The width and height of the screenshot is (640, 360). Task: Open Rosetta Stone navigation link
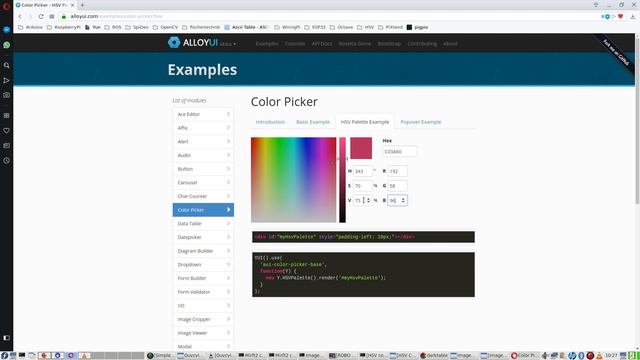coord(355,44)
